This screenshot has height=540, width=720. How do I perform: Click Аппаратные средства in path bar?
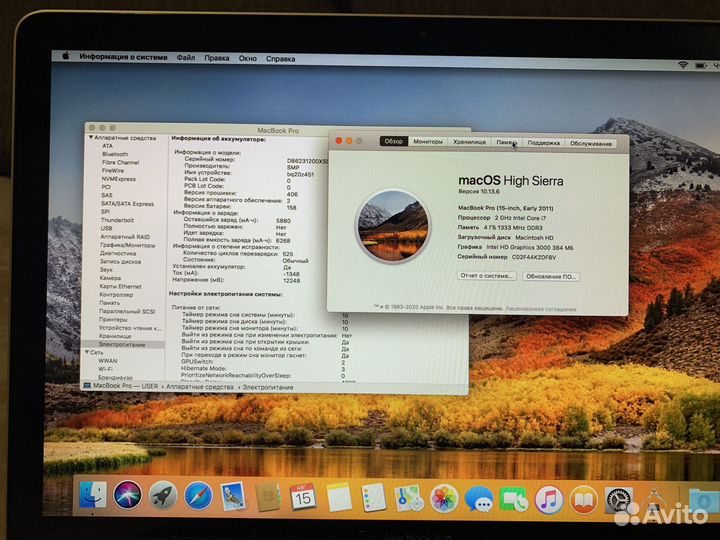tap(199, 387)
